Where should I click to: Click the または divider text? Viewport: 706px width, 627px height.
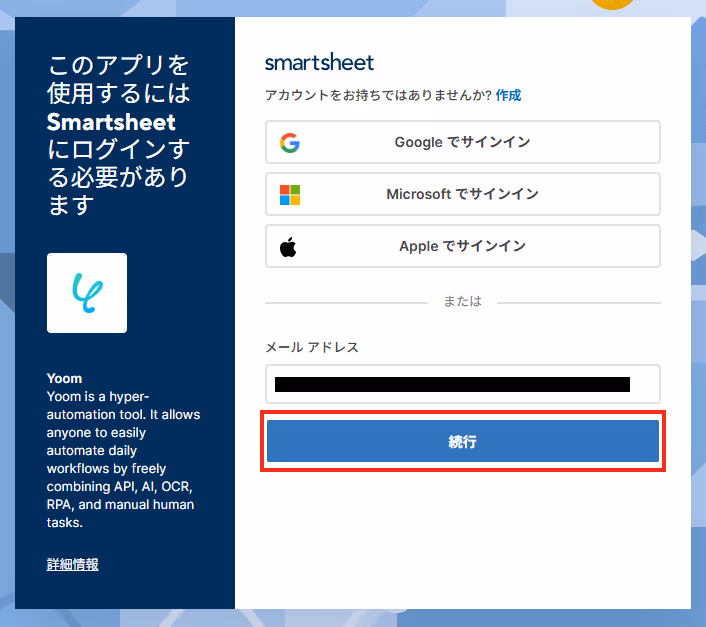click(x=463, y=301)
